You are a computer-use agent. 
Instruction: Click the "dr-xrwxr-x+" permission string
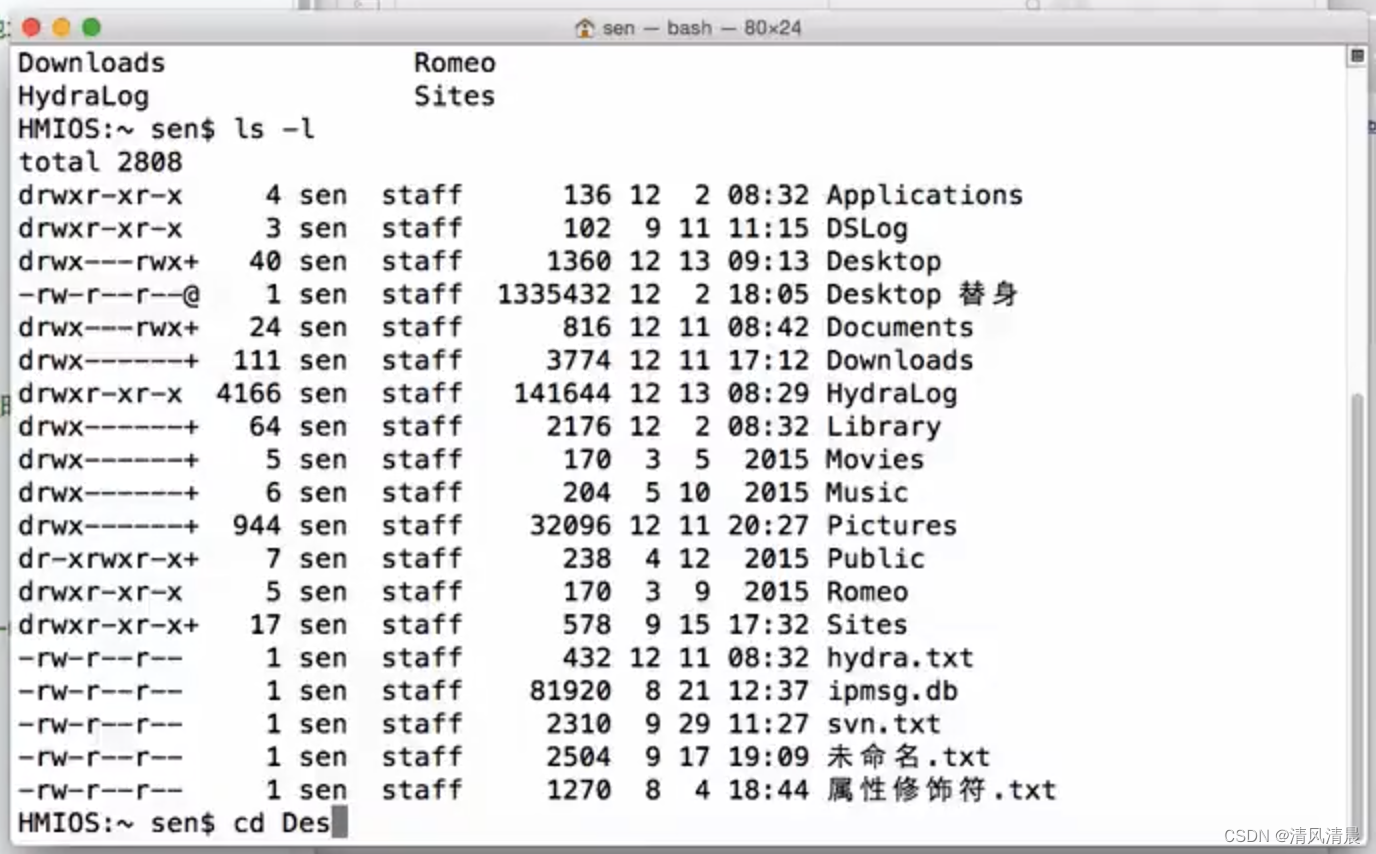click(x=108, y=558)
